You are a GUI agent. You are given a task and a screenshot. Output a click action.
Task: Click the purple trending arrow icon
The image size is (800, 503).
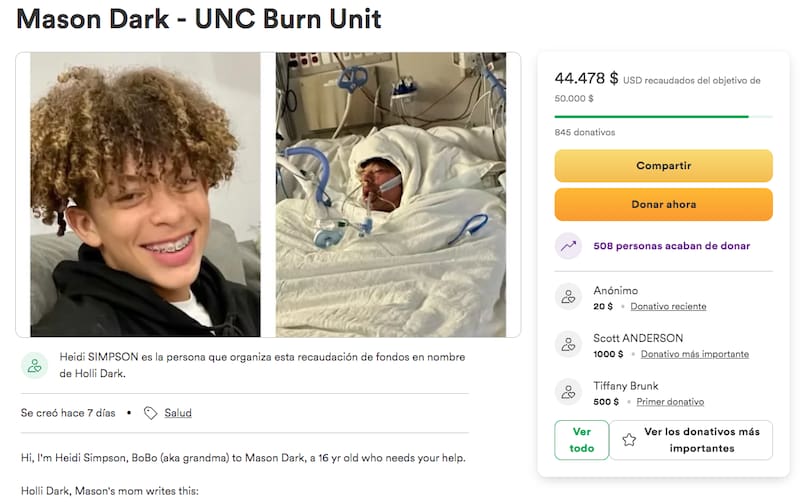click(569, 245)
